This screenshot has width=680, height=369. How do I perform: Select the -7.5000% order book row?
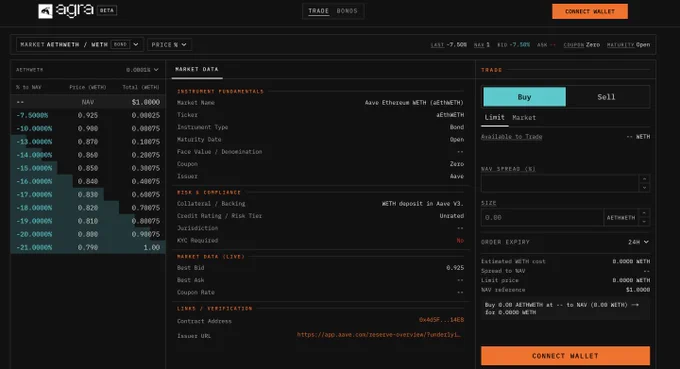click(x=88, y=115)
